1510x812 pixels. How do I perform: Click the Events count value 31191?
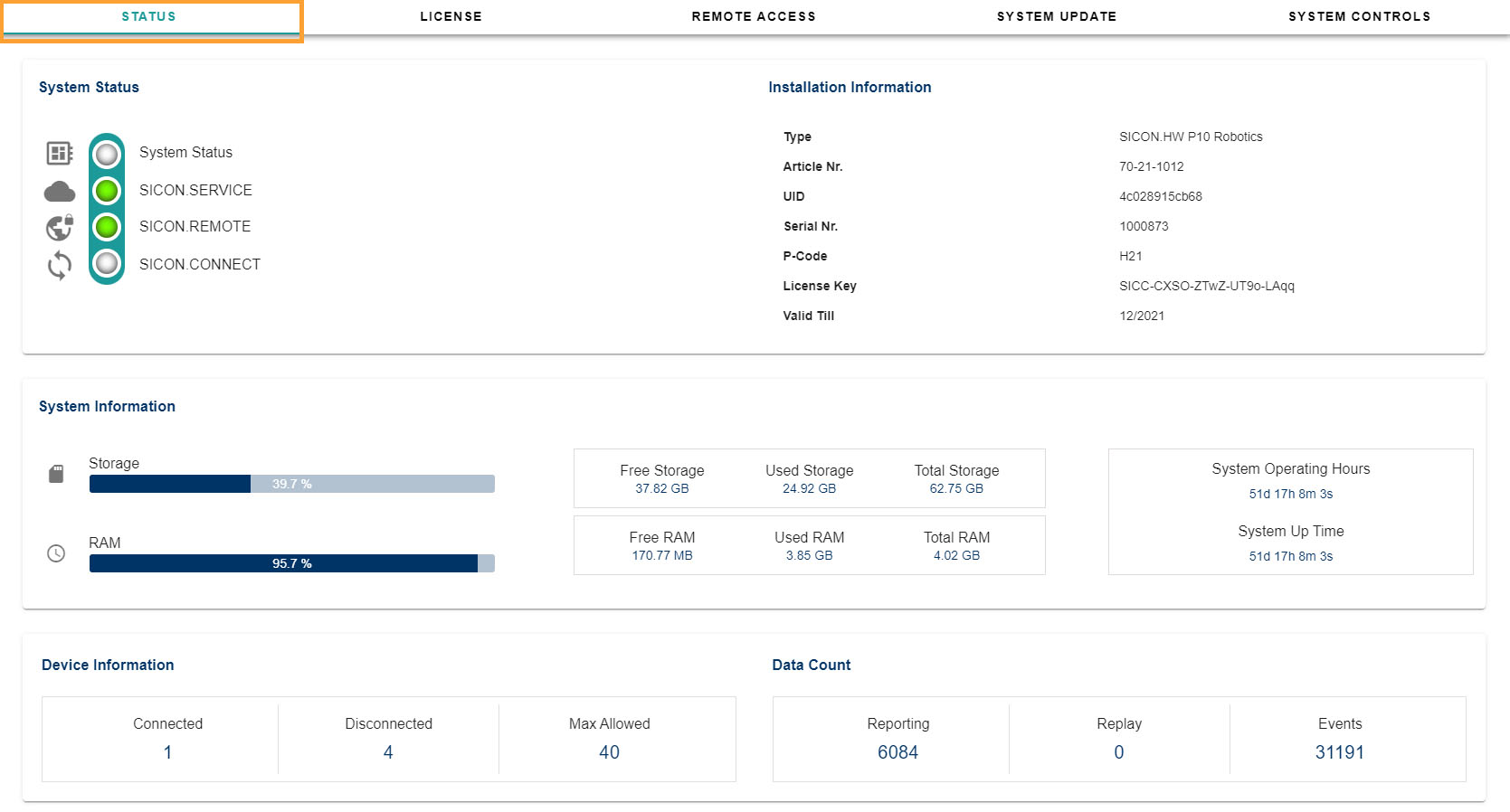click(x=1339, y=752)
